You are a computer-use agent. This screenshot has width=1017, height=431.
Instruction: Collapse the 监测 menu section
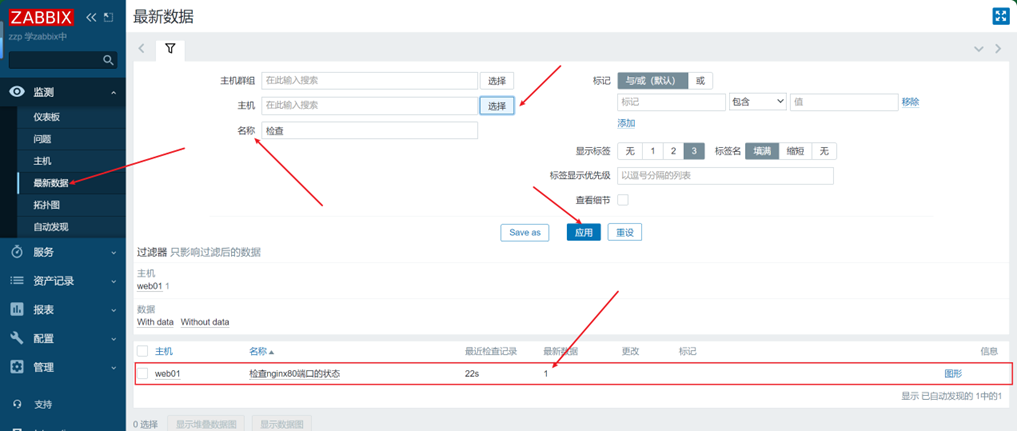[114, 93]
